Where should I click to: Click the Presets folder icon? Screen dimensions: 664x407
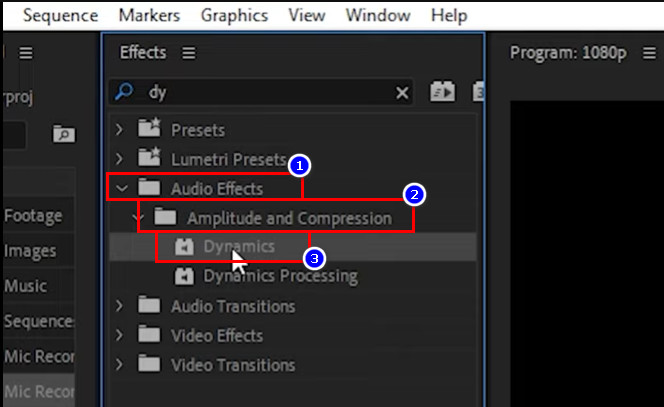(x=149, y=127)
